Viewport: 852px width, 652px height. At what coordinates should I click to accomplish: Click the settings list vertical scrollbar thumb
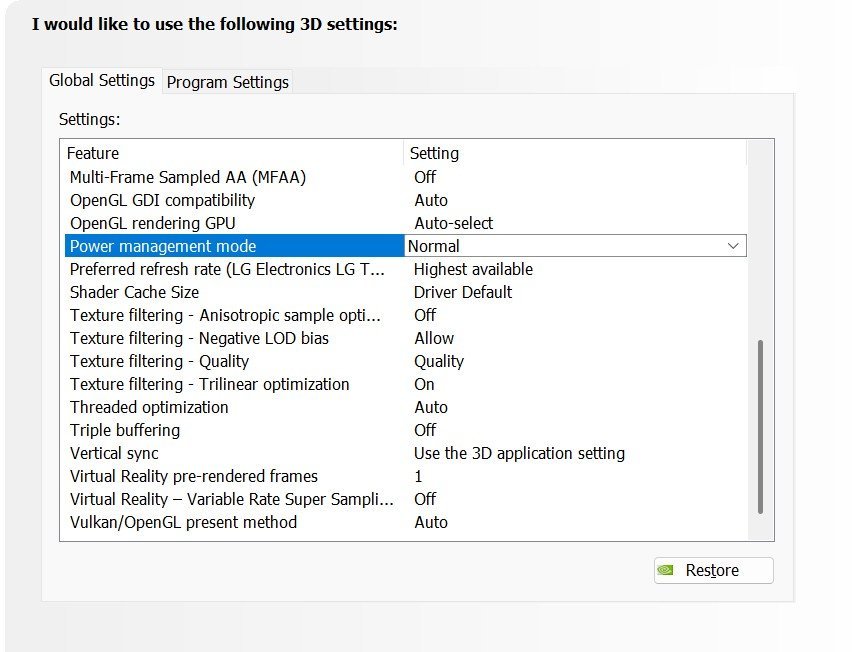760,427
